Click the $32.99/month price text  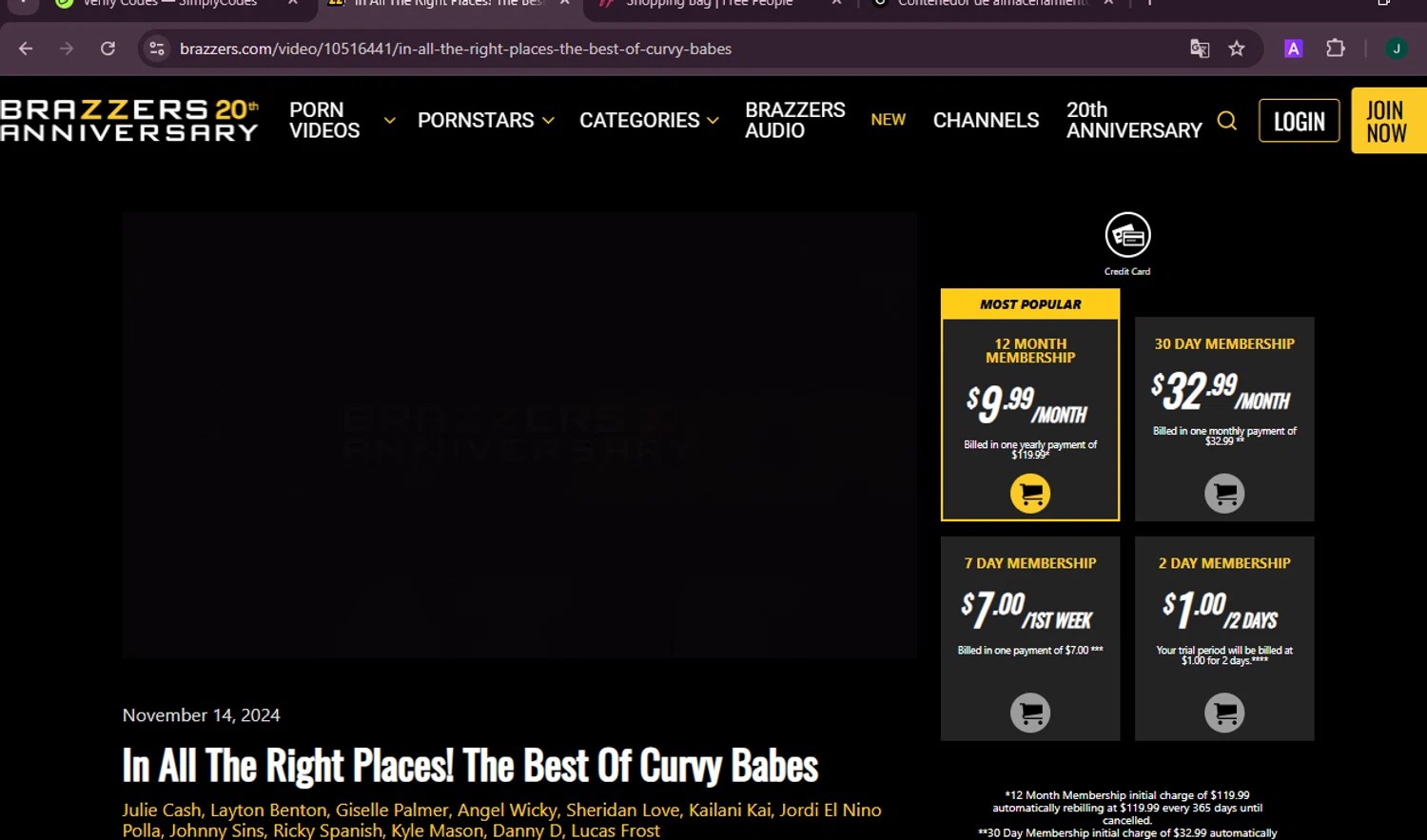click(1222, 391)
